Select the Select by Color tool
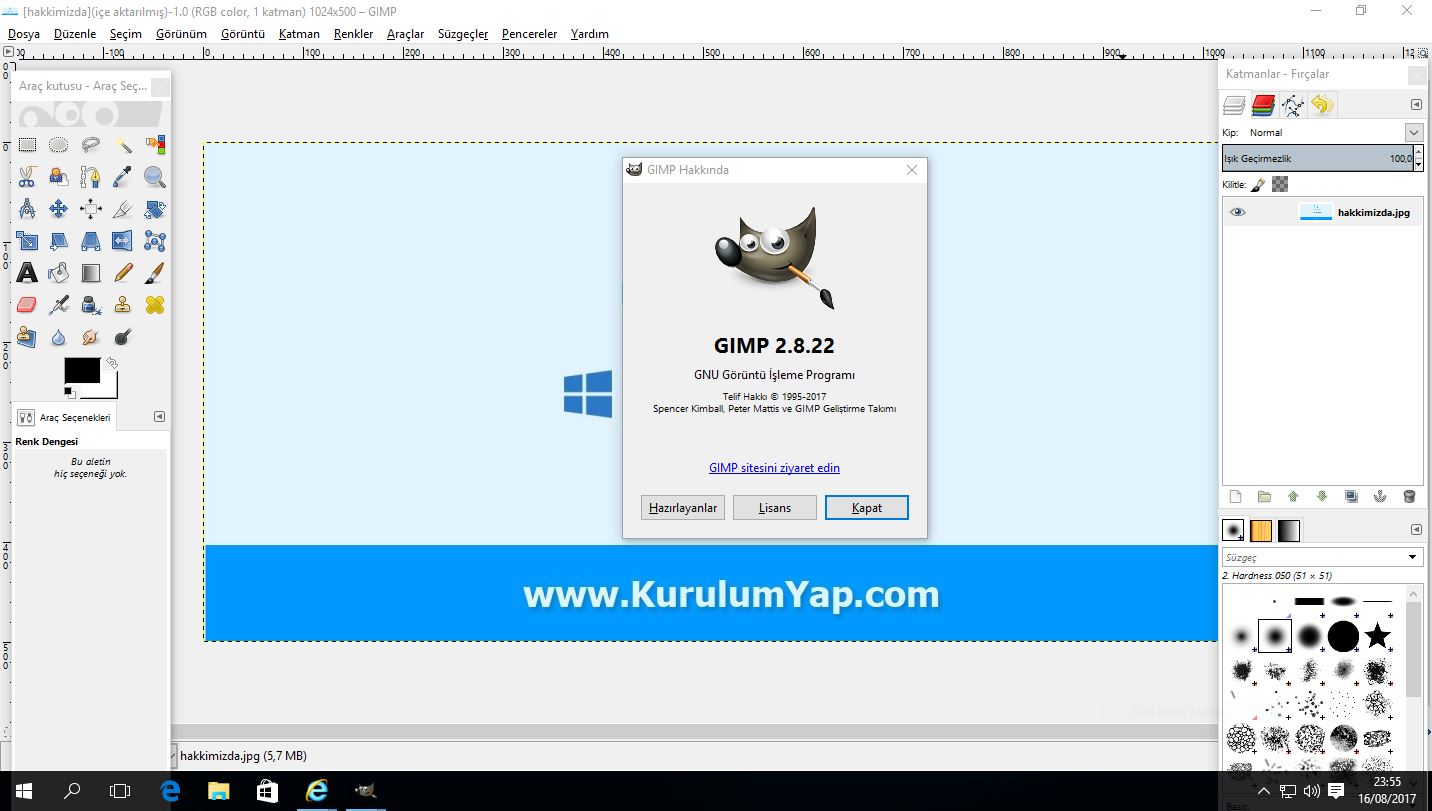This screenshot has height=811, width=1432. tap(155, 145)
